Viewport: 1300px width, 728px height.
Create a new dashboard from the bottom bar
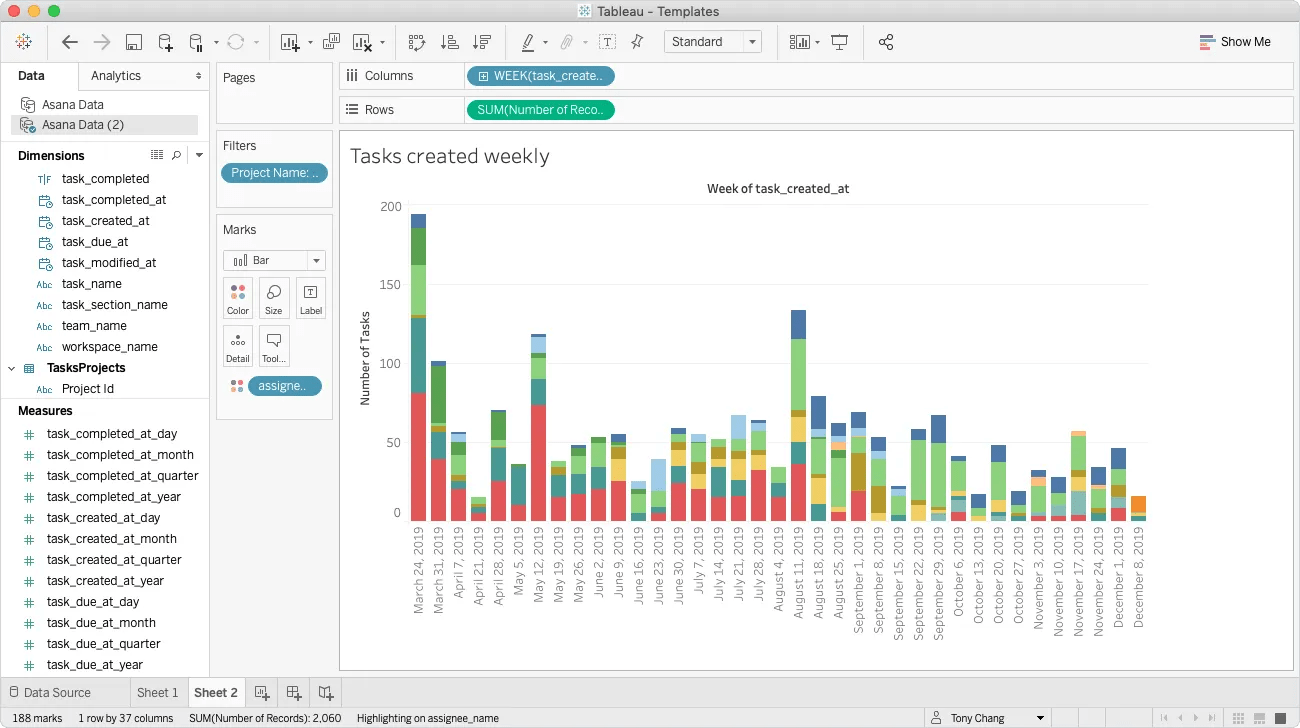(293, 692)
